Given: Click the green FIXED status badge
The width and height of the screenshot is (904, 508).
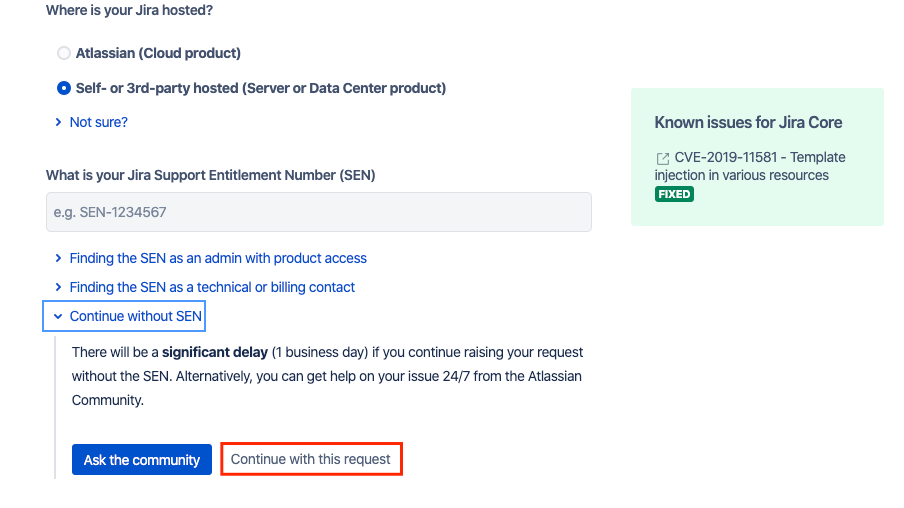Looking at the screenshot, I should [x=674, y=194].
